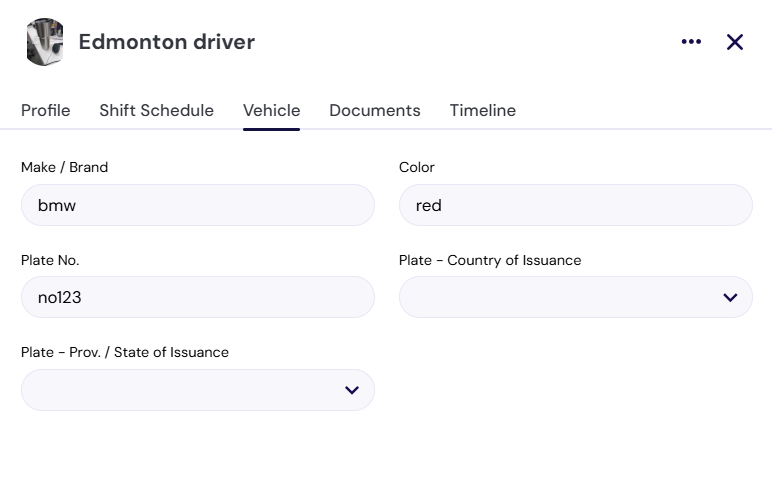Switch to the Profile tab

(46, 110)
